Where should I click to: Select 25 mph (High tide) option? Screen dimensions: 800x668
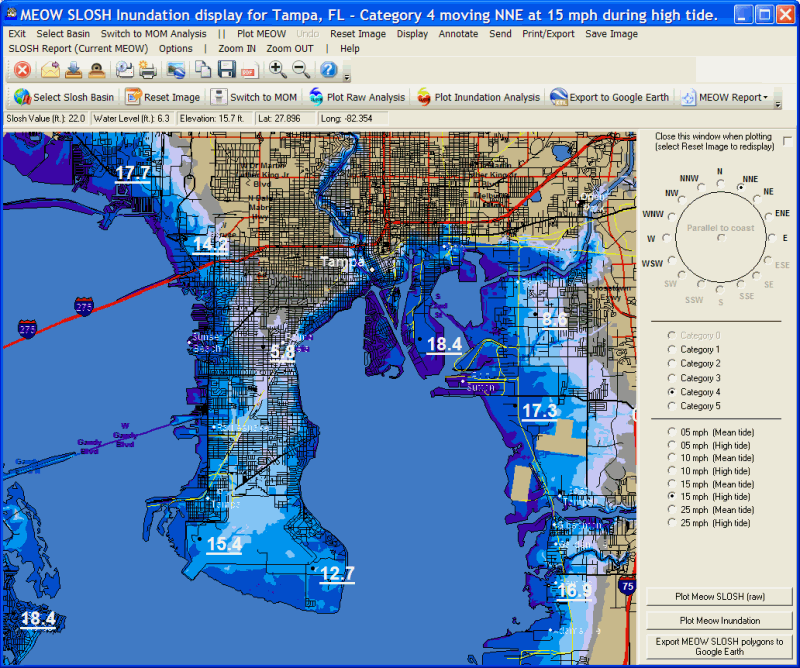(672, 523)
